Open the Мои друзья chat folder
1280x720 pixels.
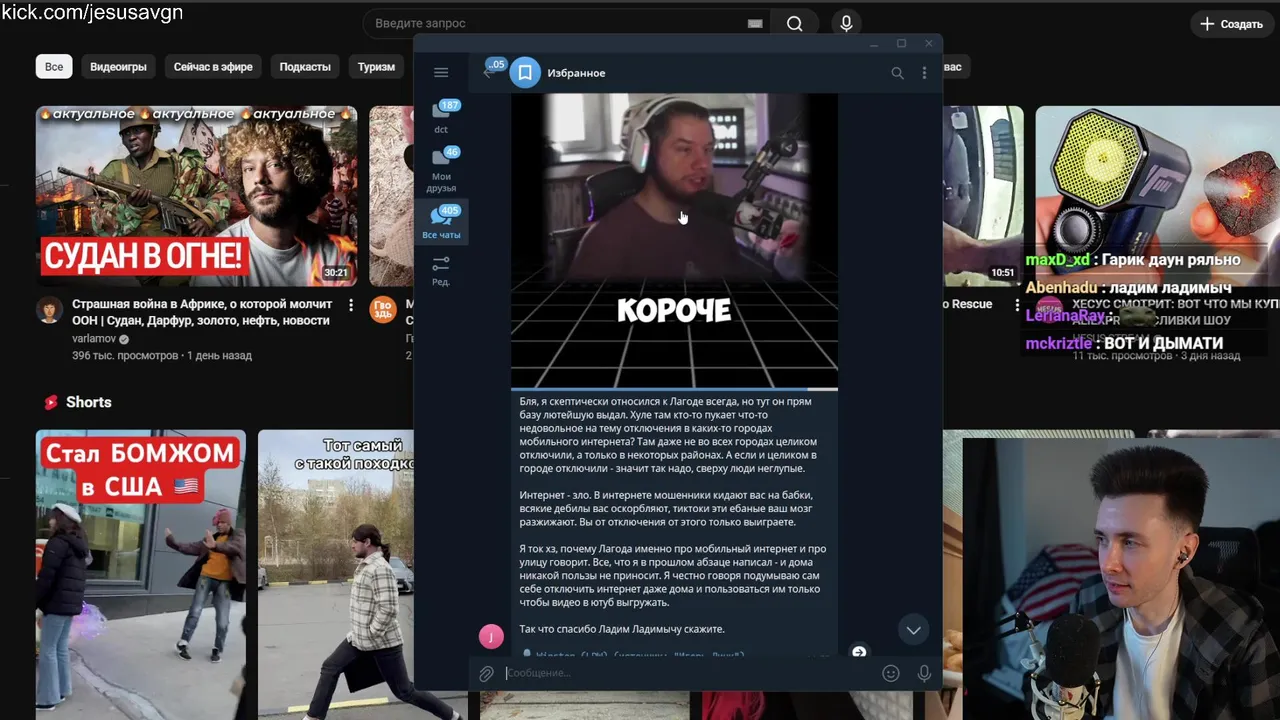click(x=441, y=169)
